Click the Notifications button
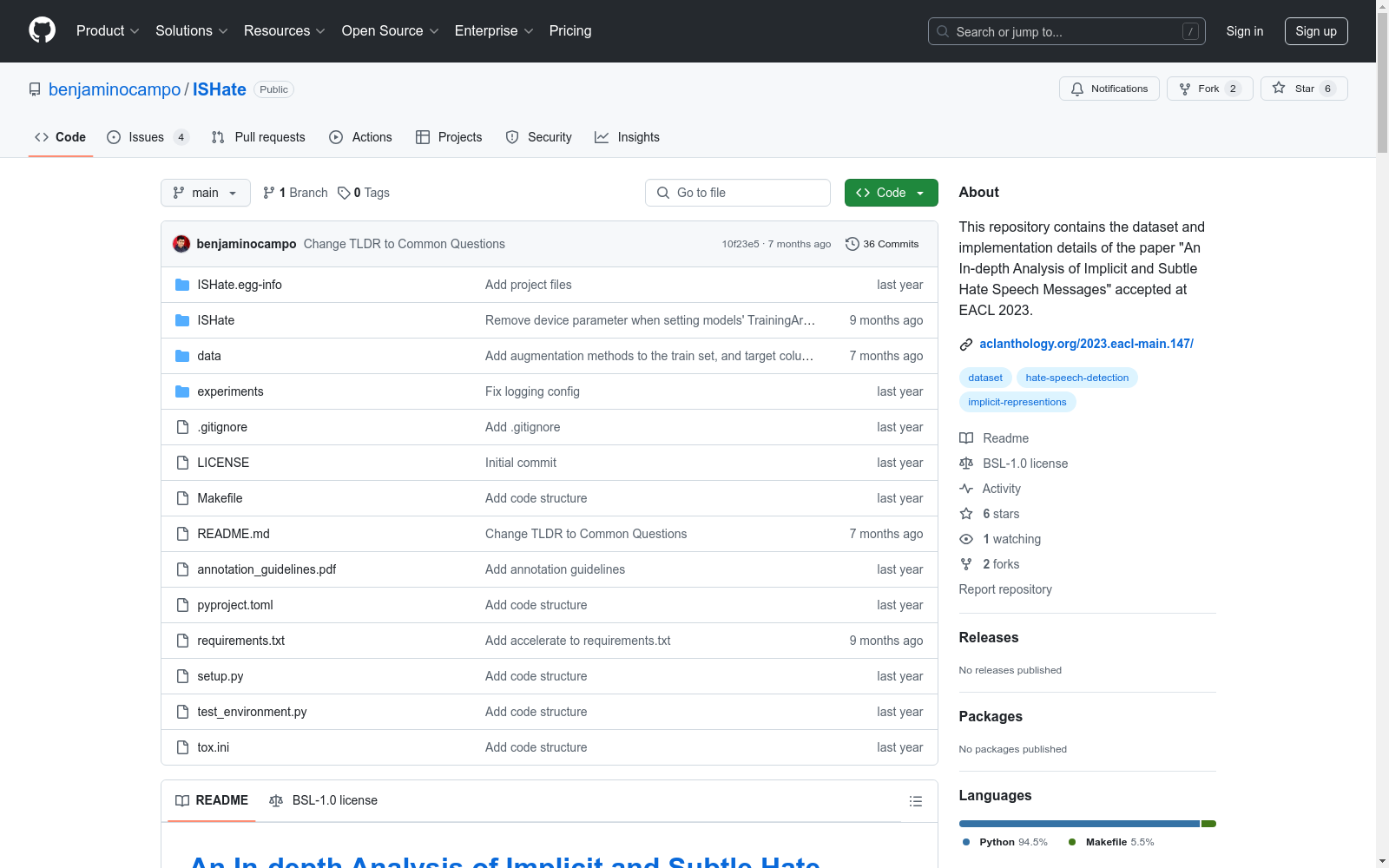 click(1109, 89)
